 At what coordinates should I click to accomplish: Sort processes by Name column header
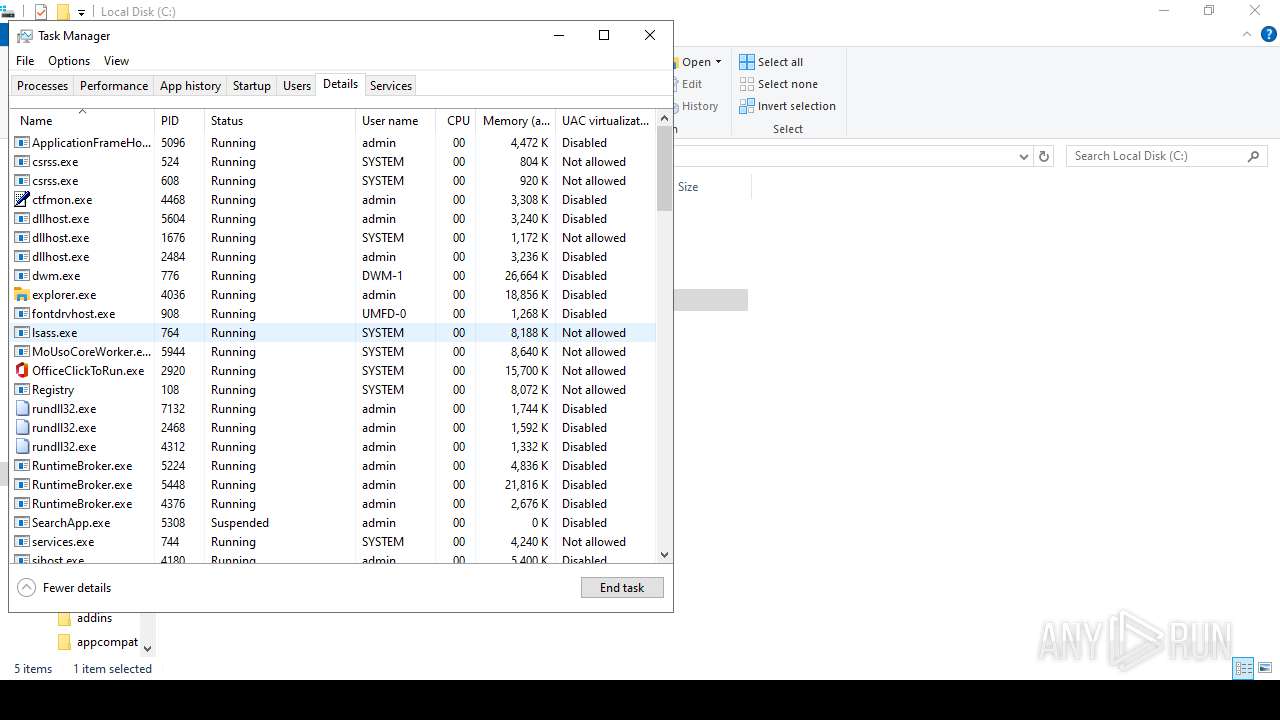pos(83,121)
